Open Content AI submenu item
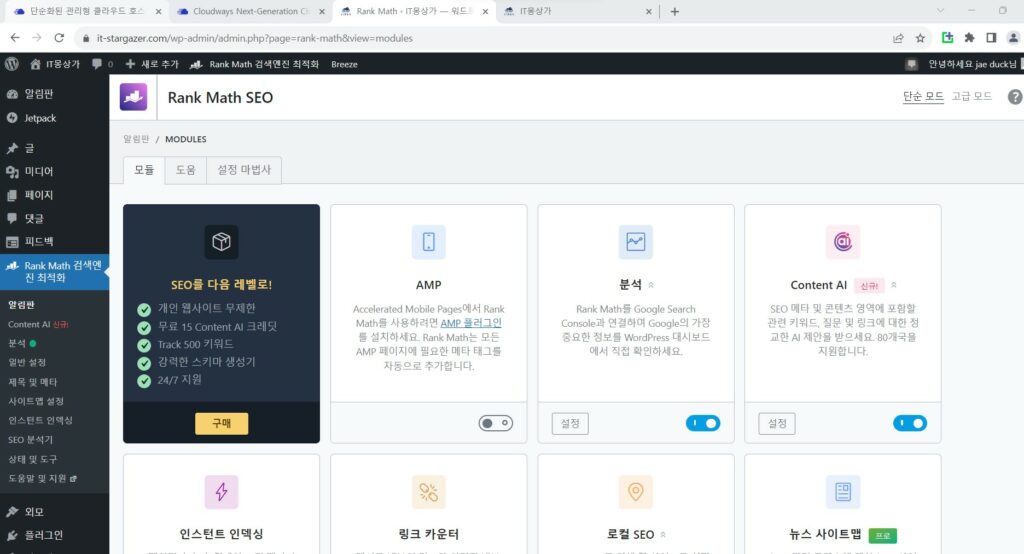The width and height of the screenshot is (1024, 554). (x=38, y=324)
